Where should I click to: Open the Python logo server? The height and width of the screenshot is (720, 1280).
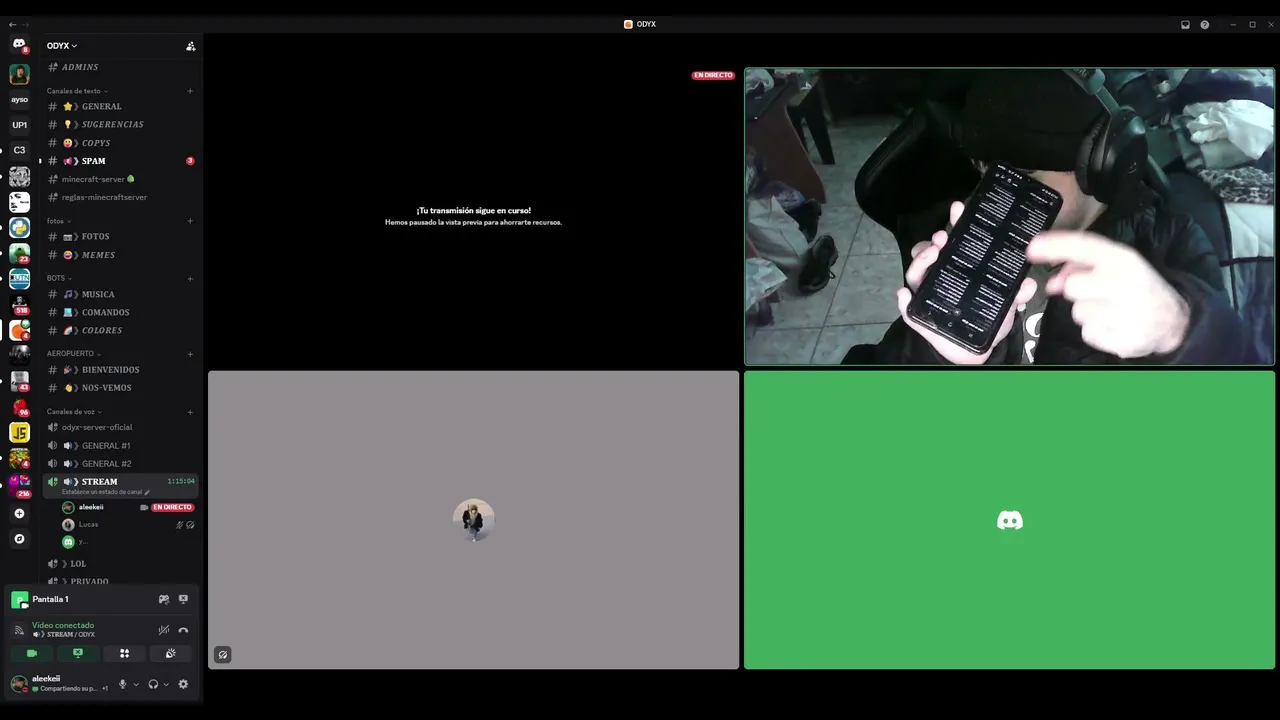19,227
